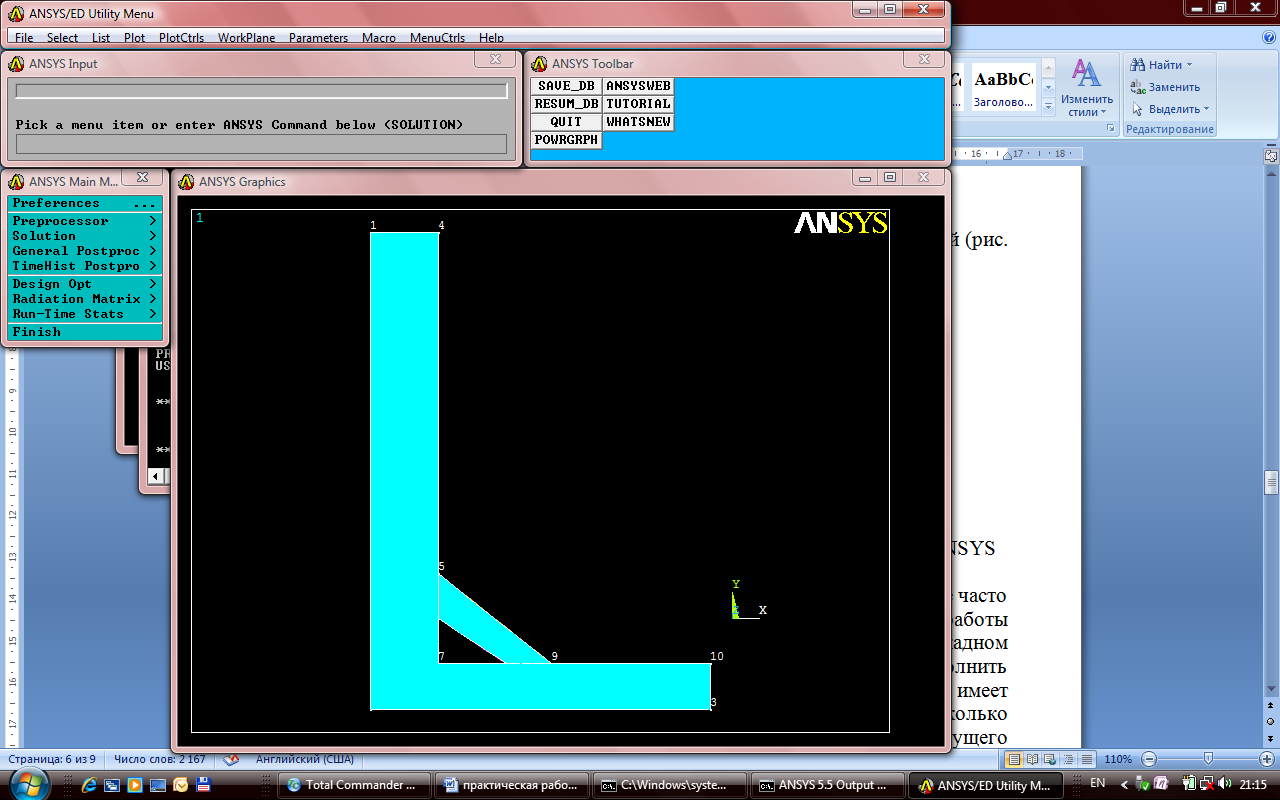This screenshot has height=800, width=1280.
Task: Expand the Design Opt menu item
Action: [x=84, y=284]
